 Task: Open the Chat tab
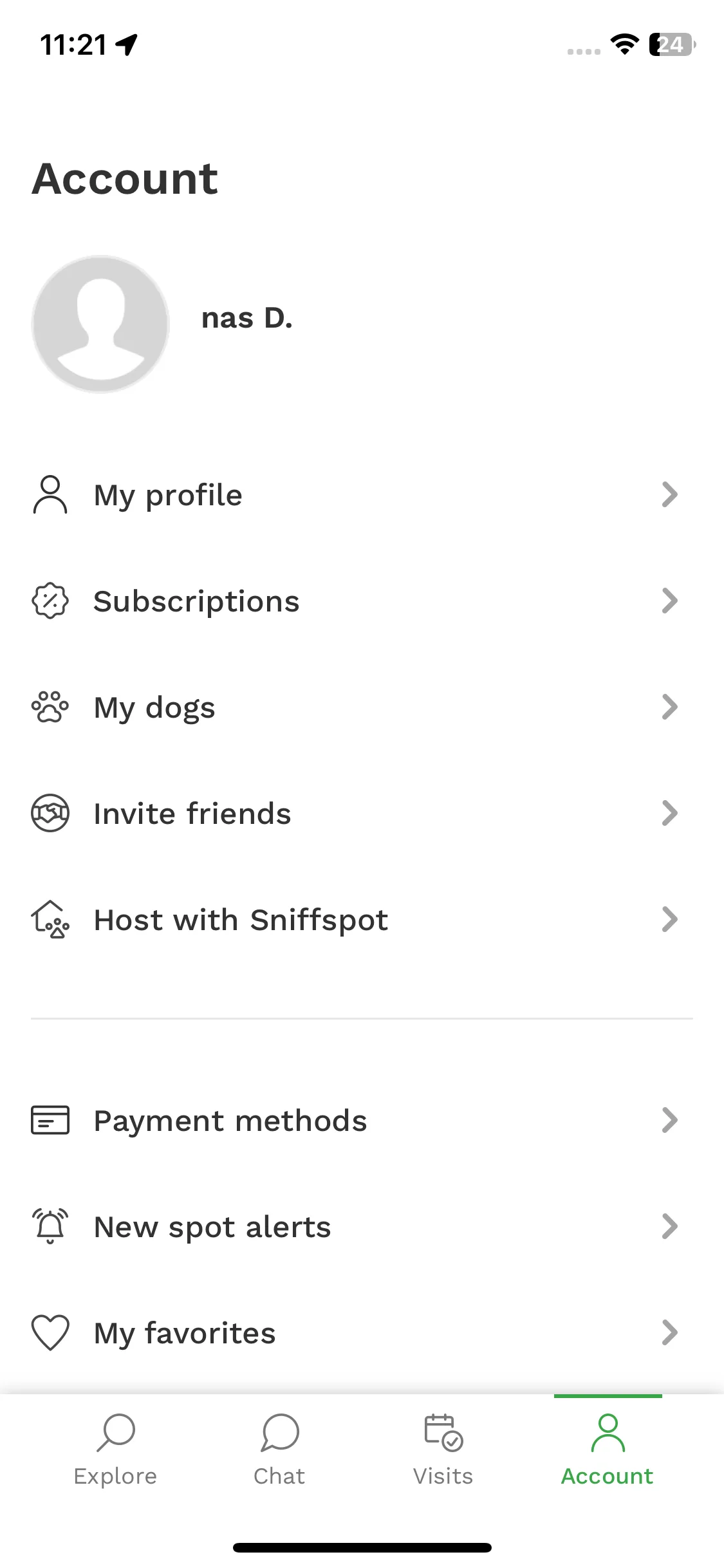pos(279,1450)
